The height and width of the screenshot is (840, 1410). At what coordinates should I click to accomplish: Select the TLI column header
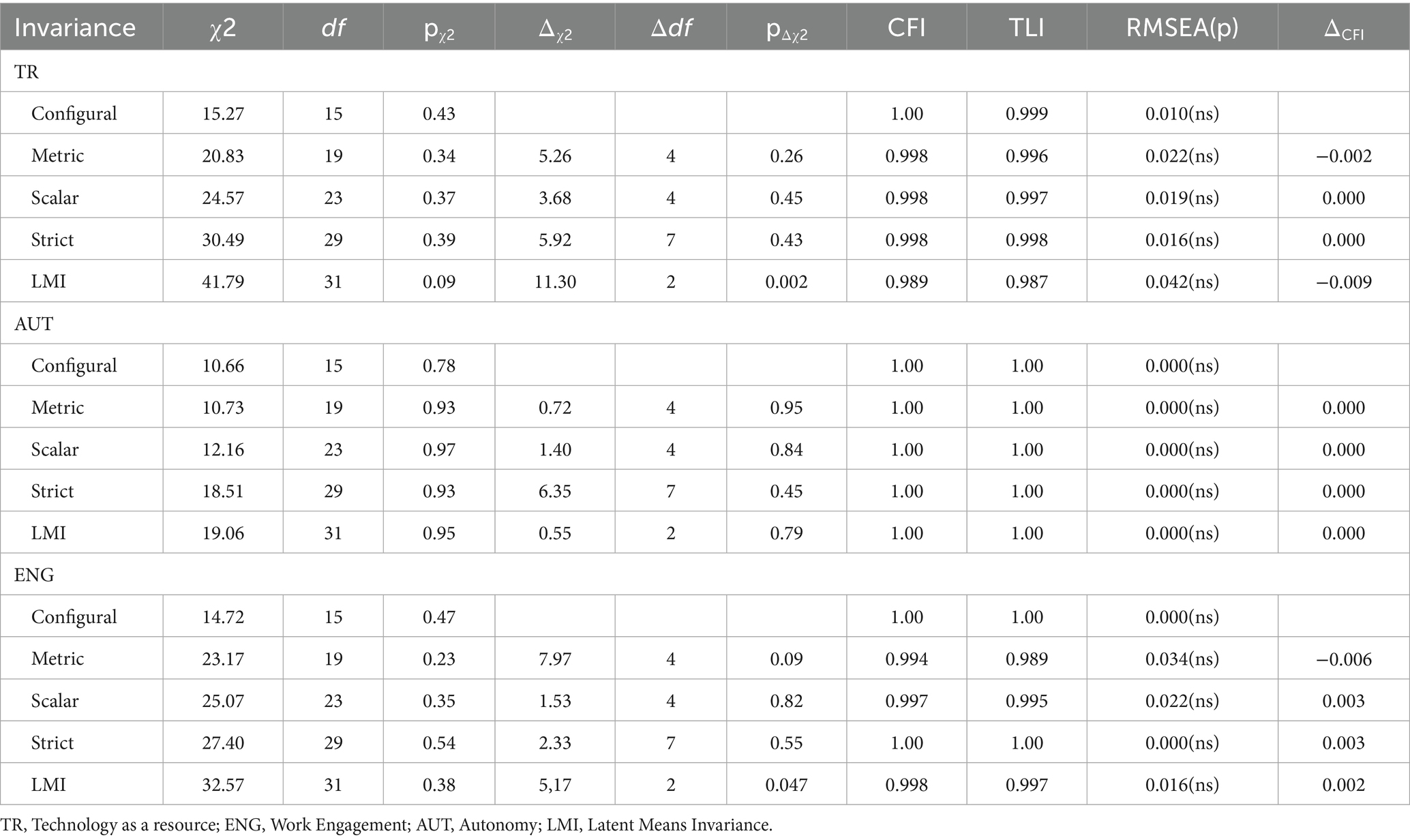pos(1026,28)
